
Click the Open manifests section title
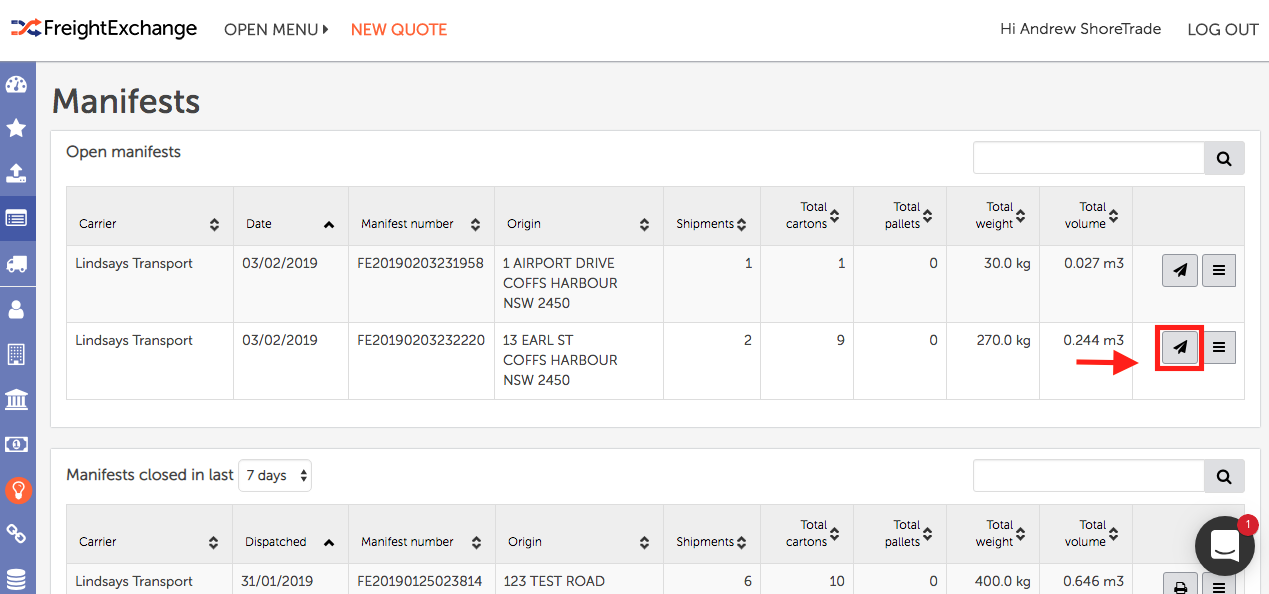pos(124,152)
